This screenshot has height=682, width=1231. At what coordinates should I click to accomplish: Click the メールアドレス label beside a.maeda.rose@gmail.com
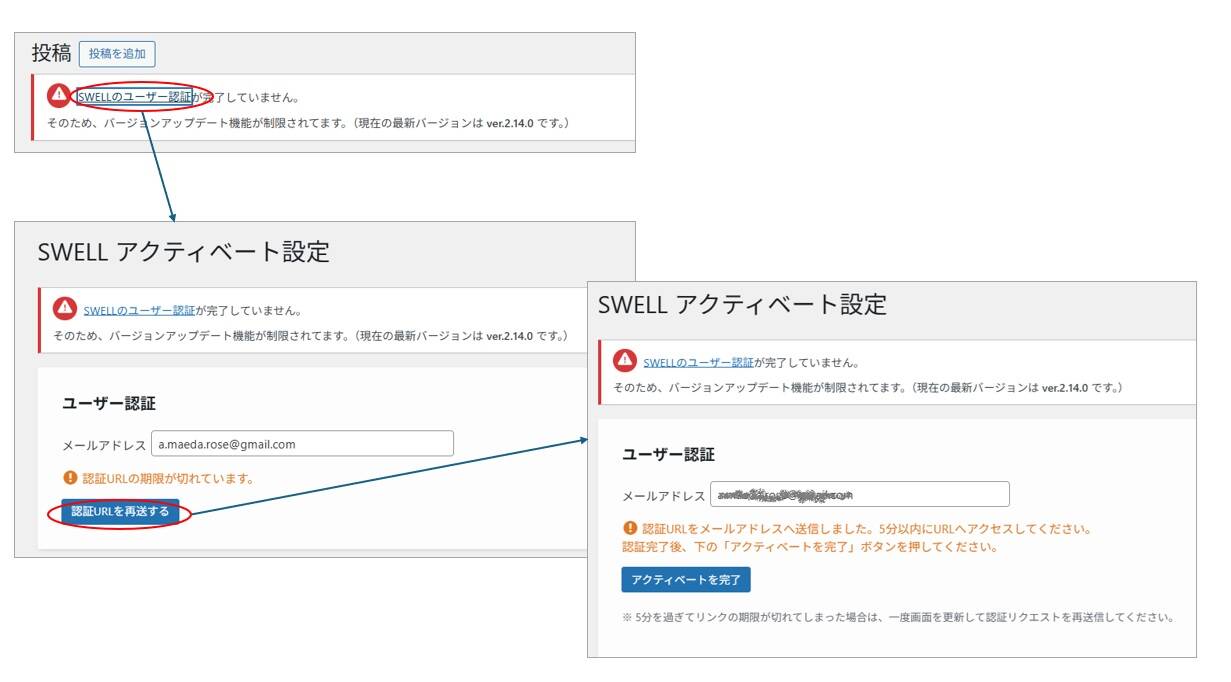click(104, 445)
